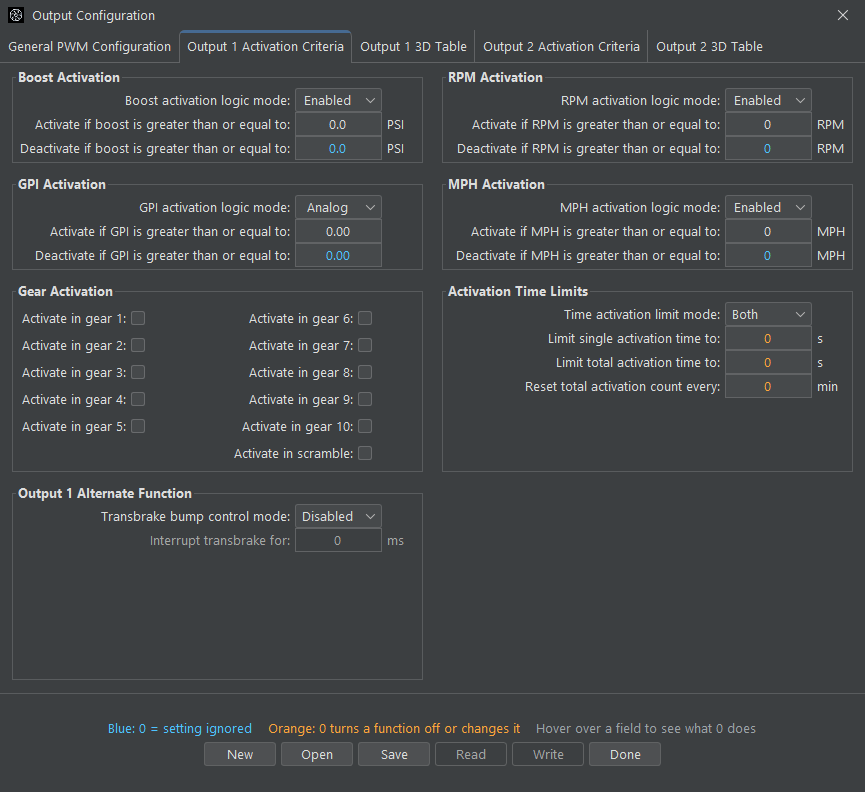
Task: Tick the Activate in gear 3 box
Action: pyautogui.click(x=138, y=372)
